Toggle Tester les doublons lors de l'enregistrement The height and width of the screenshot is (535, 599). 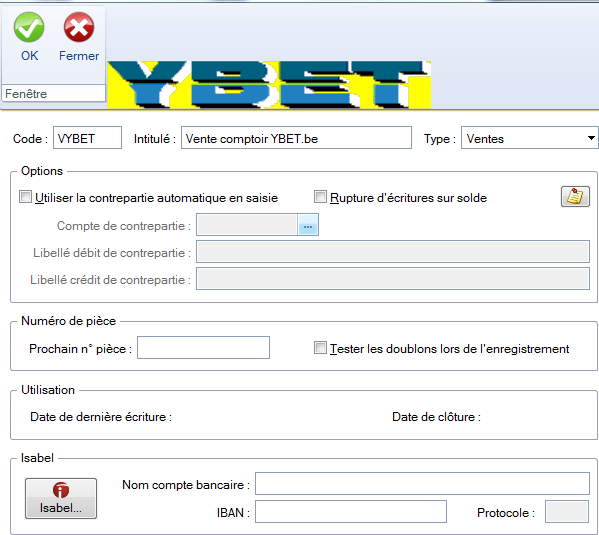click(x=320, y=348)
